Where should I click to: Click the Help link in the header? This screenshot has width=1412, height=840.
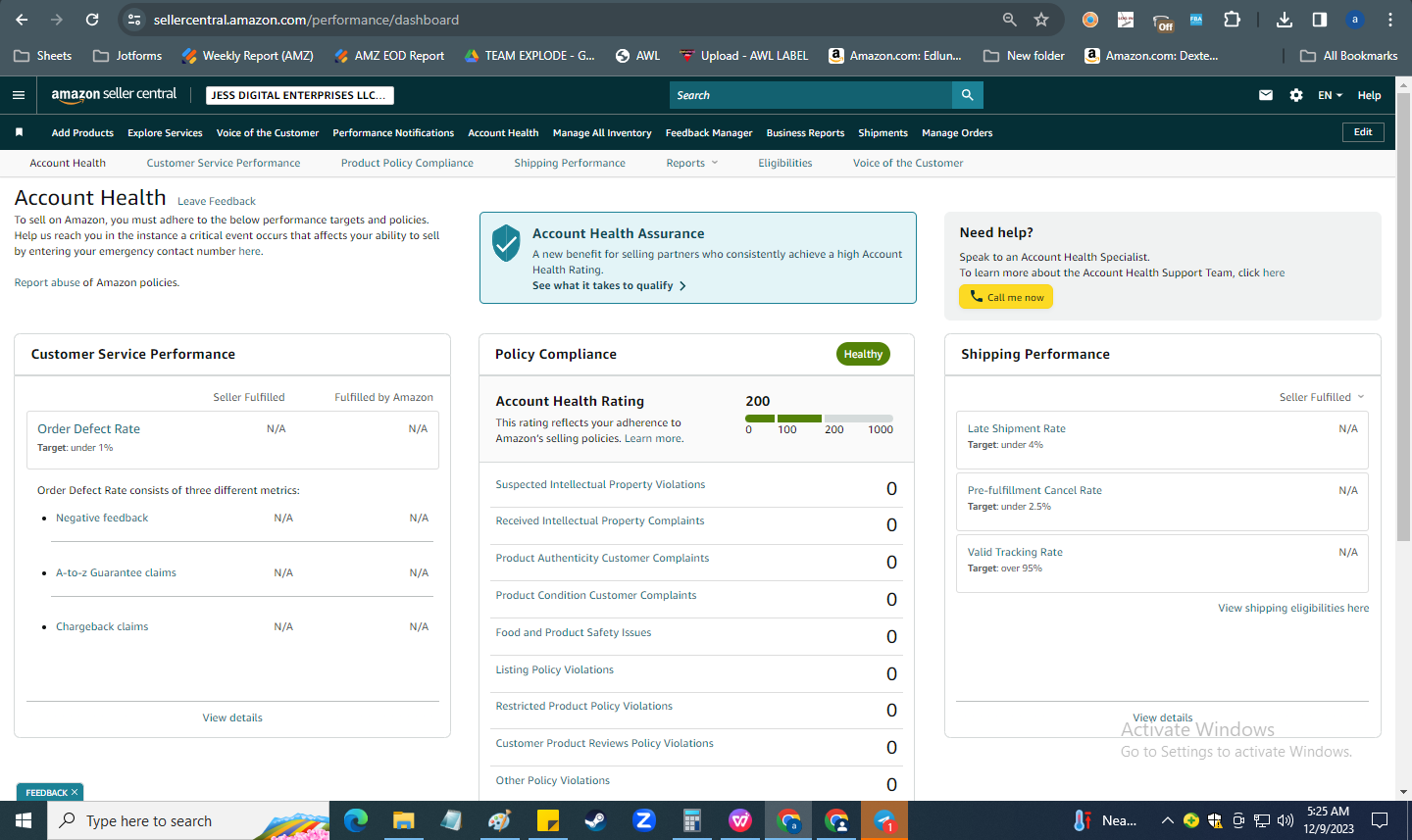(x=1369, y=95)
